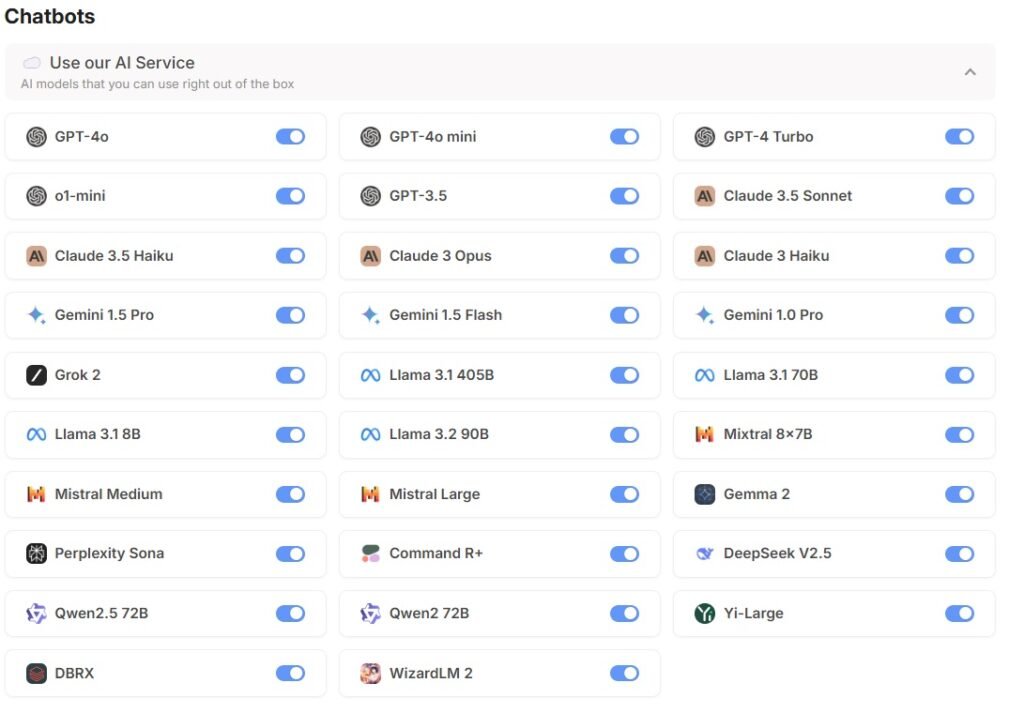Click the Meta icon beside Llama 3.1 8B

37,435
